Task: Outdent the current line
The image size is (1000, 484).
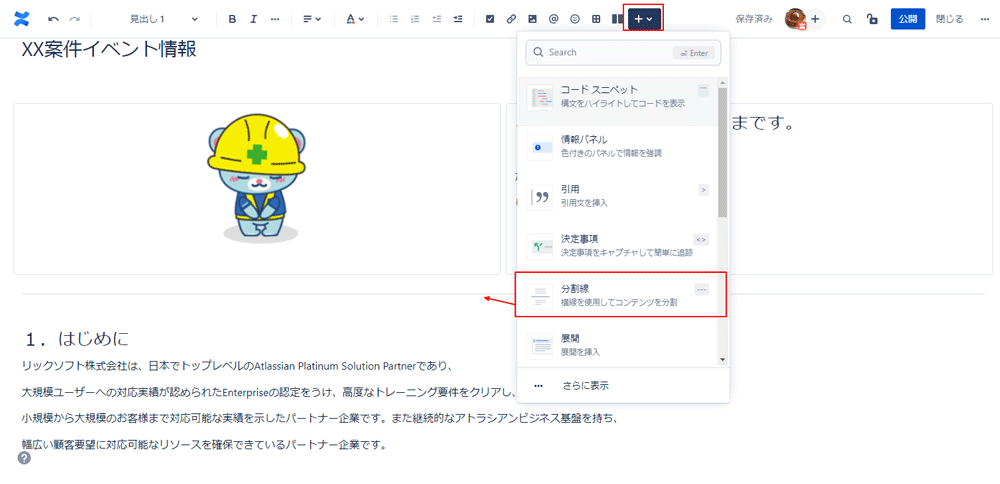Action: coord(437,19)
